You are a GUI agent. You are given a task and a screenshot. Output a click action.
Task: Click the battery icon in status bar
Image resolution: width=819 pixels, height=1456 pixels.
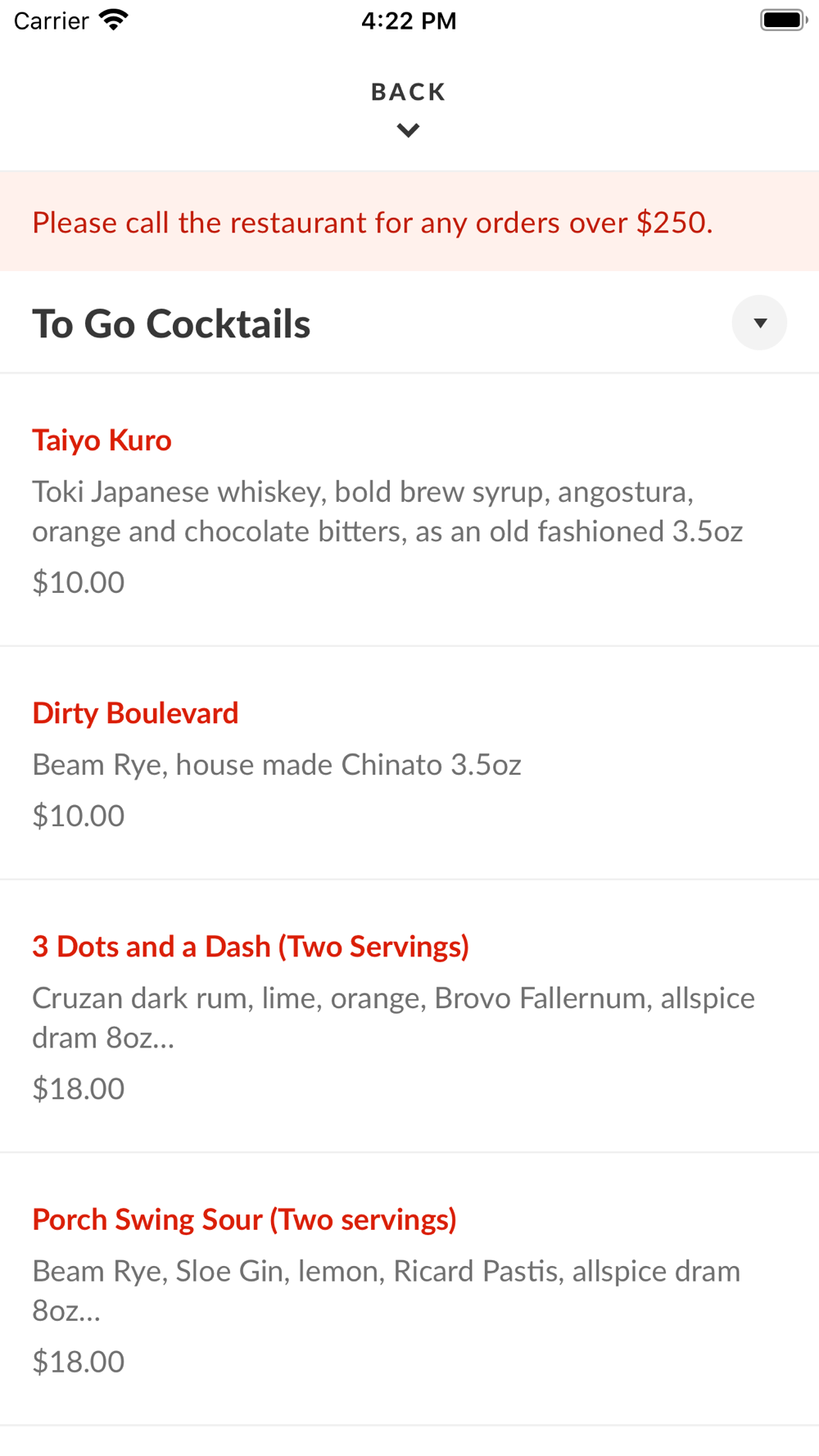[x=782, y=20]
